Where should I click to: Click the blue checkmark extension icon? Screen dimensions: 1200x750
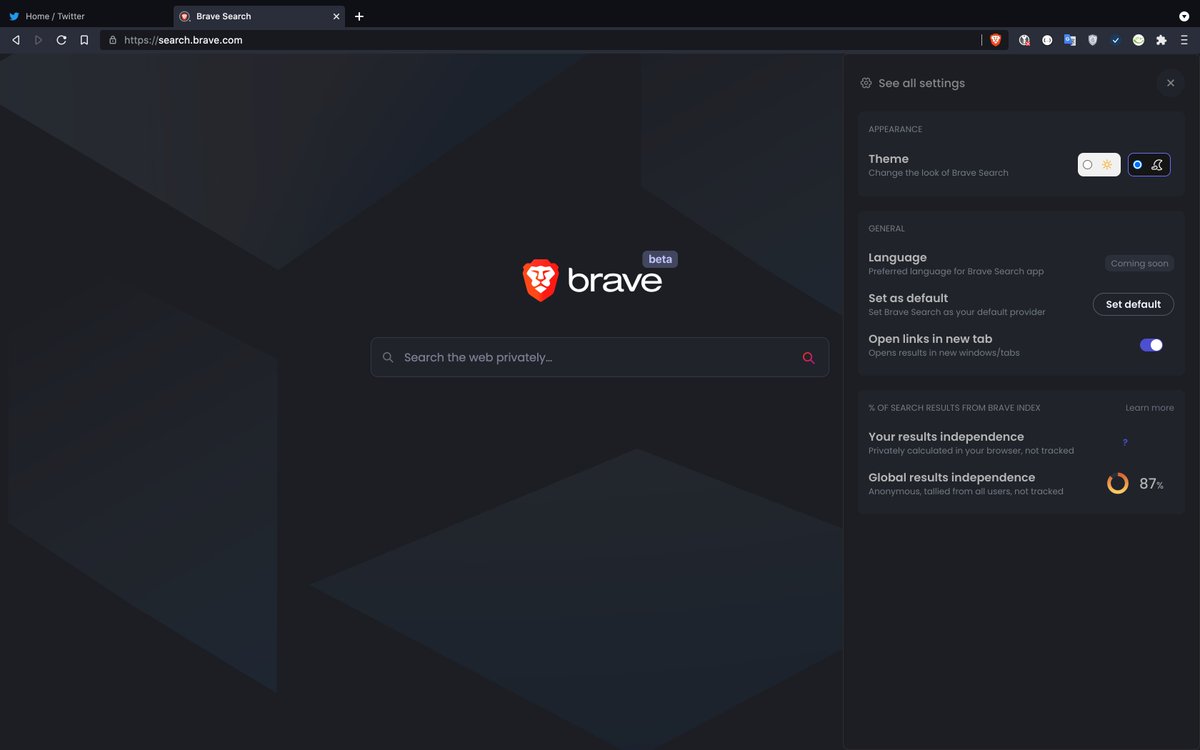[x=1116, y=40]
